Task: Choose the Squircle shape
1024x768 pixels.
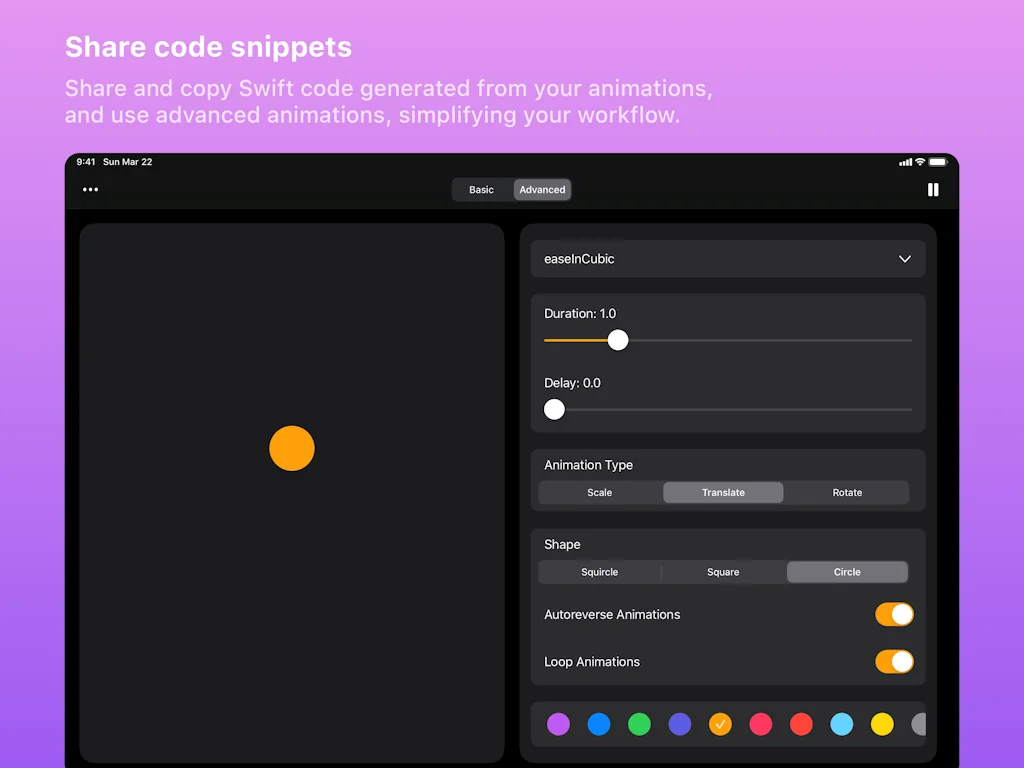Action: click(600, 572)
